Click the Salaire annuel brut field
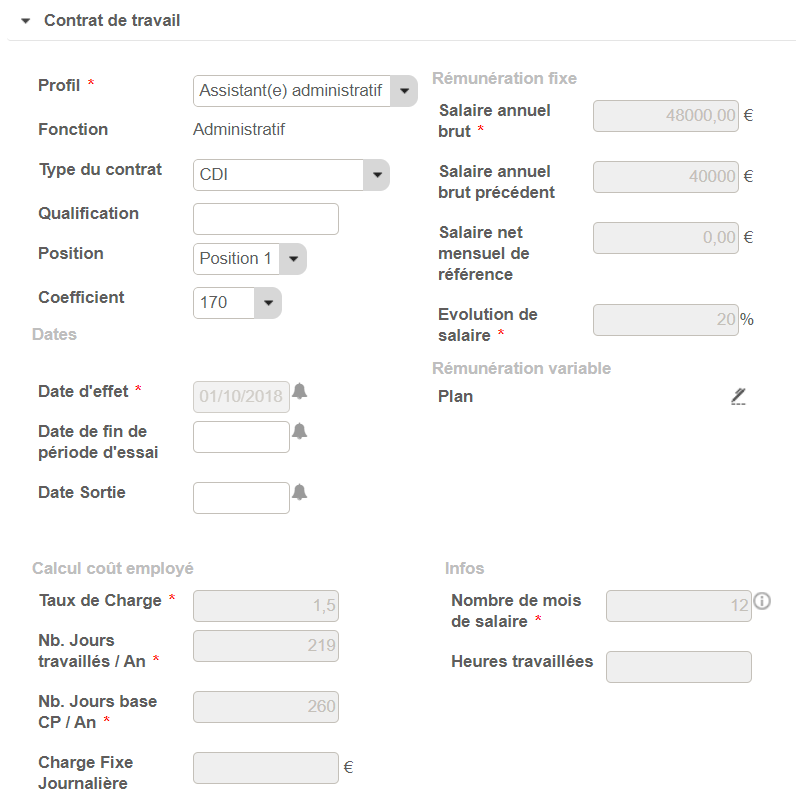Image resolution: width=796 pixels, height=798 pixels. pyautogui.click(x=666, y=115)
